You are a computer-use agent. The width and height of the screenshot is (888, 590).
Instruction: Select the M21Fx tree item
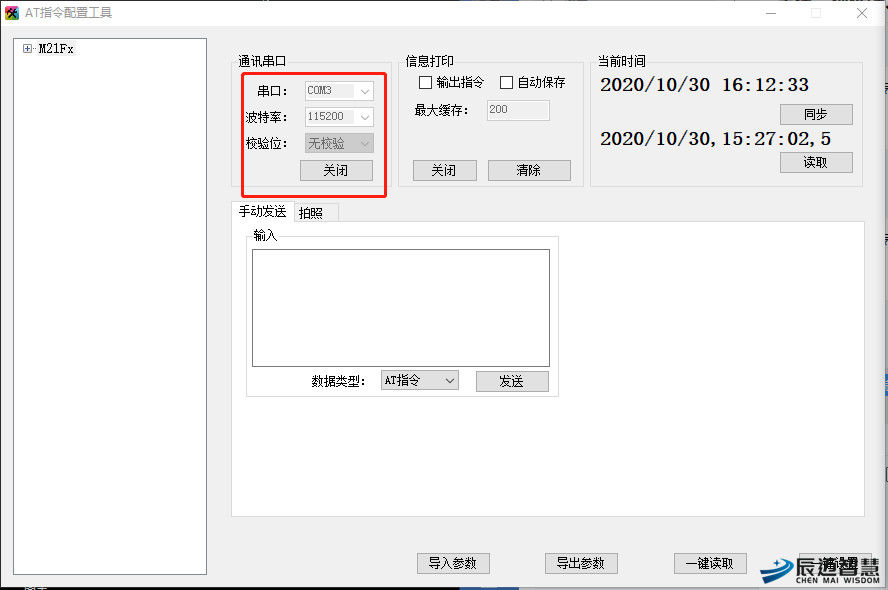pyautogui.click(x=56, y=49)
